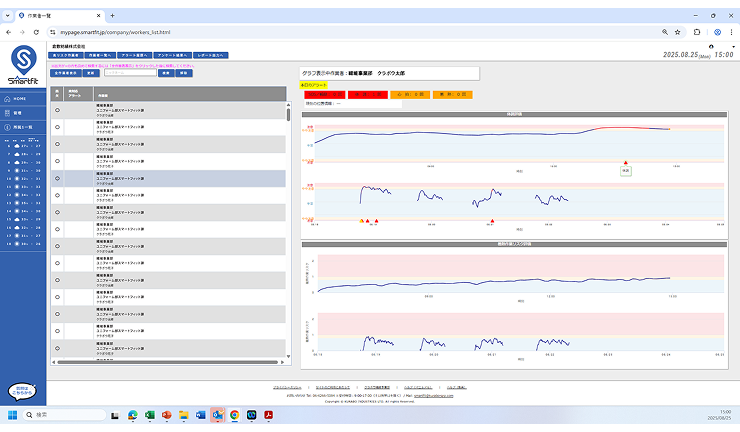The width and height of the screenshot is (740, 432).
Task: Open Outlook from the Windows taskbar
Action: pyautogui.click(x=216, y=414)
